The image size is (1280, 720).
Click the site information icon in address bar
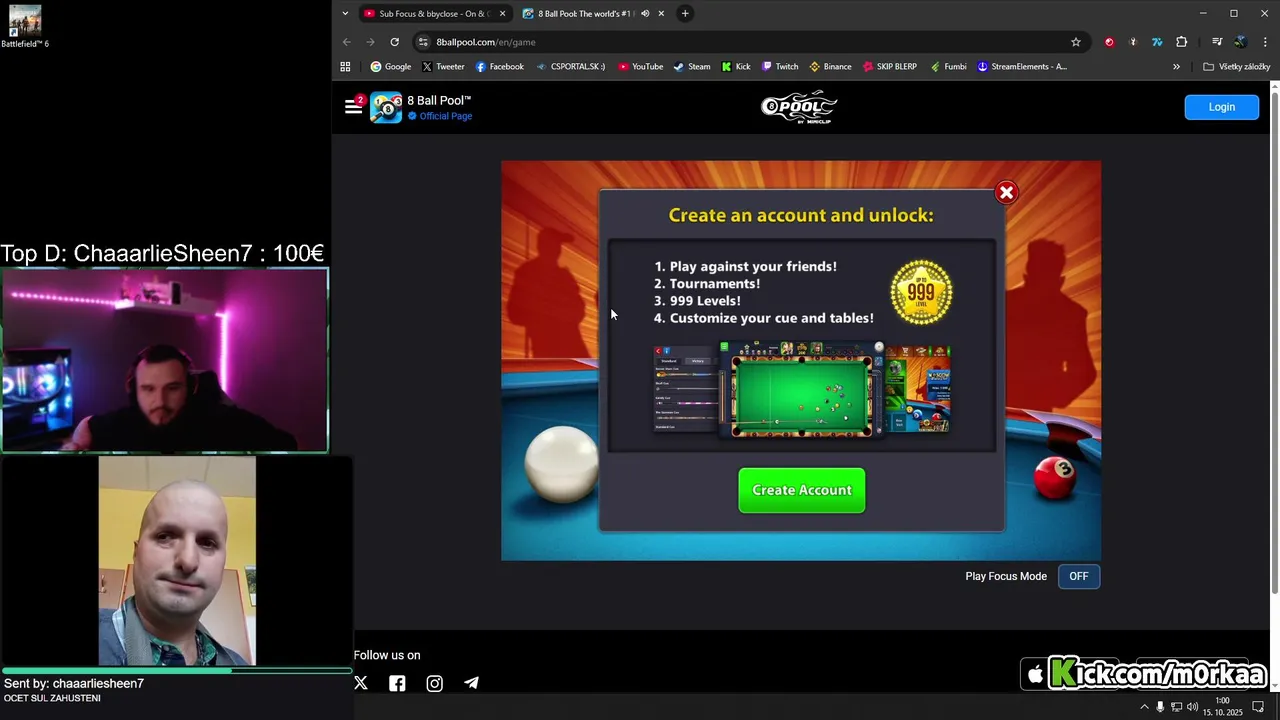tap(424, 42)
